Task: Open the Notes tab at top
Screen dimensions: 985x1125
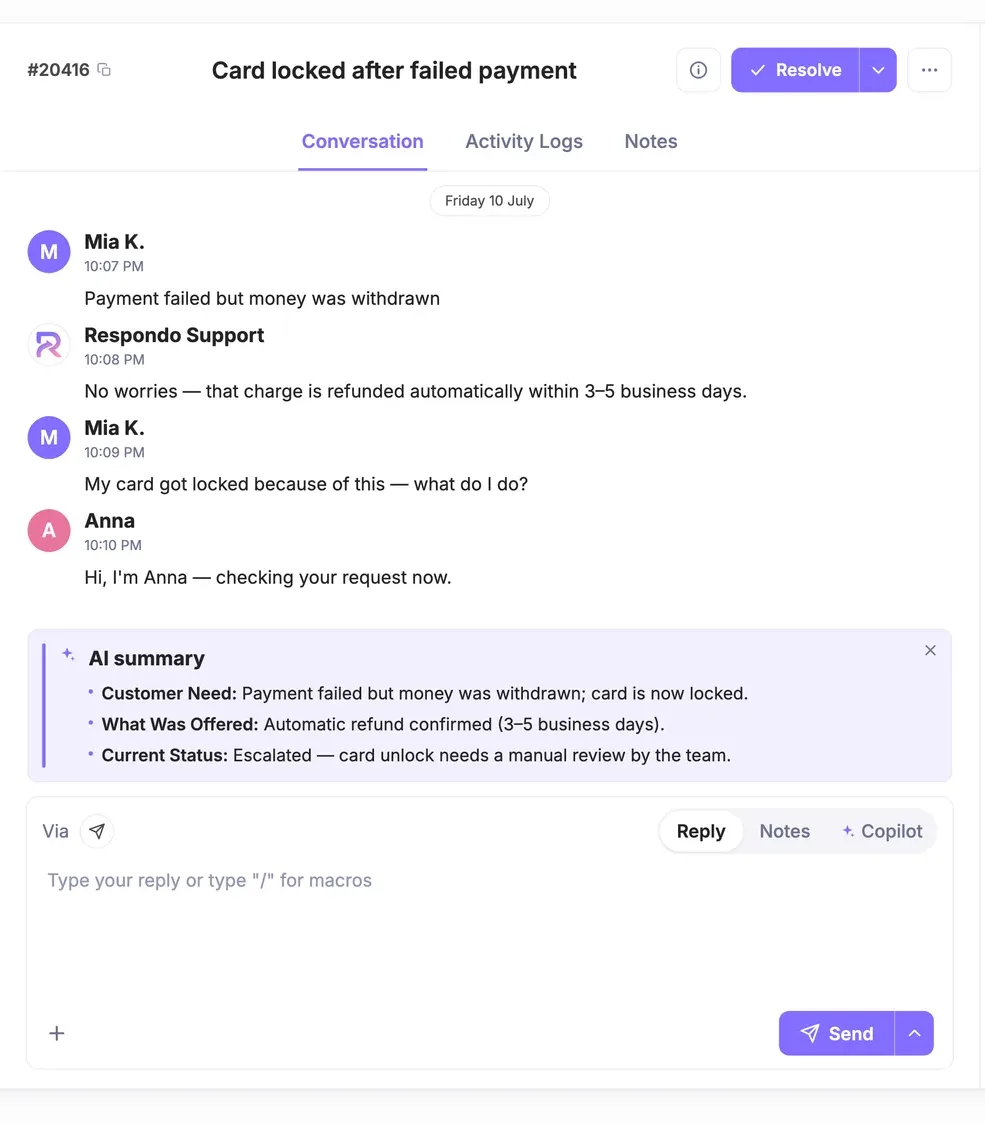Action: point(651,141)
